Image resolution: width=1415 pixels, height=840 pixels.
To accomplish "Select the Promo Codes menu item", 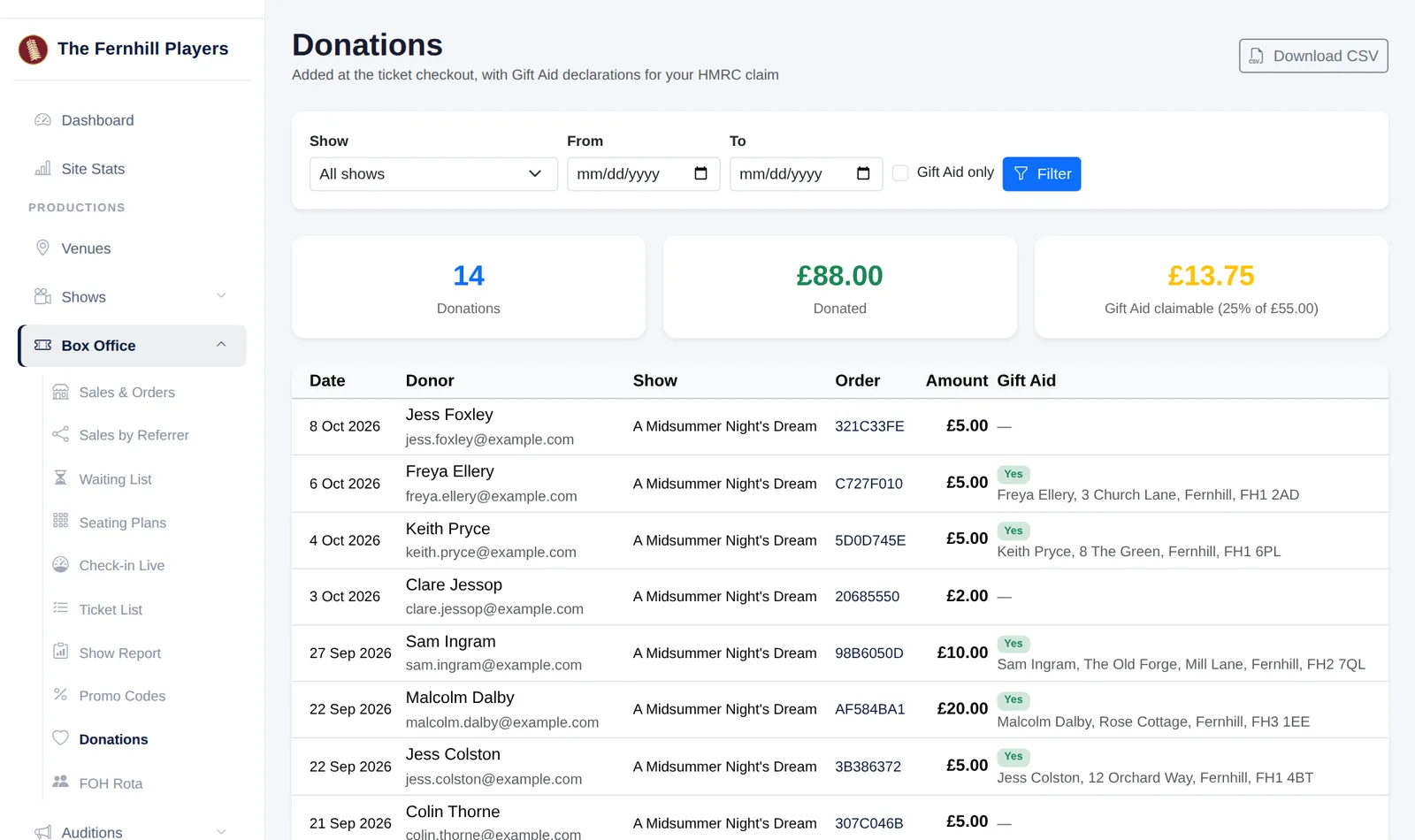I will click(122, 696).
